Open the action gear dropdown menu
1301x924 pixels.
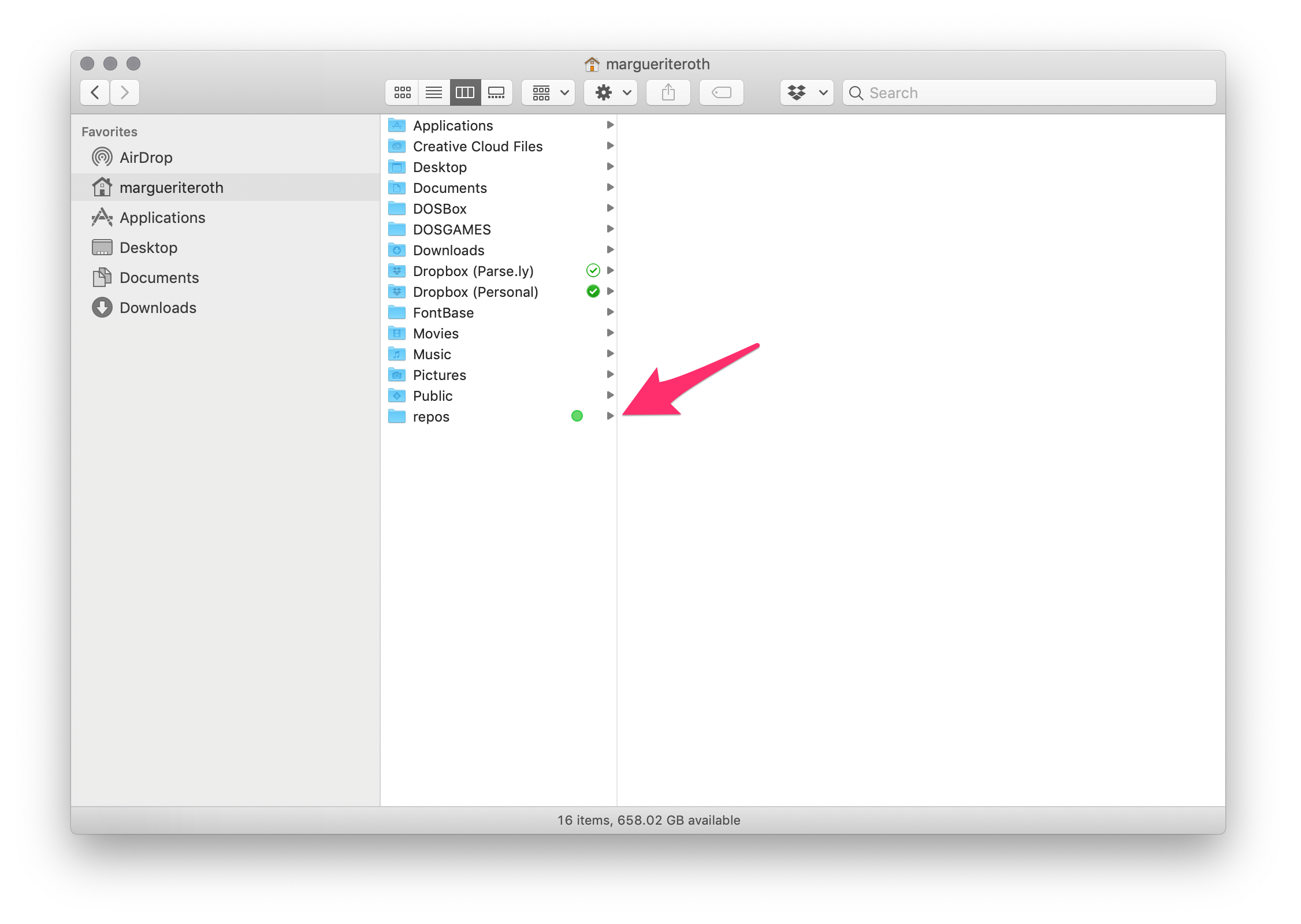[x=610, y=92]
